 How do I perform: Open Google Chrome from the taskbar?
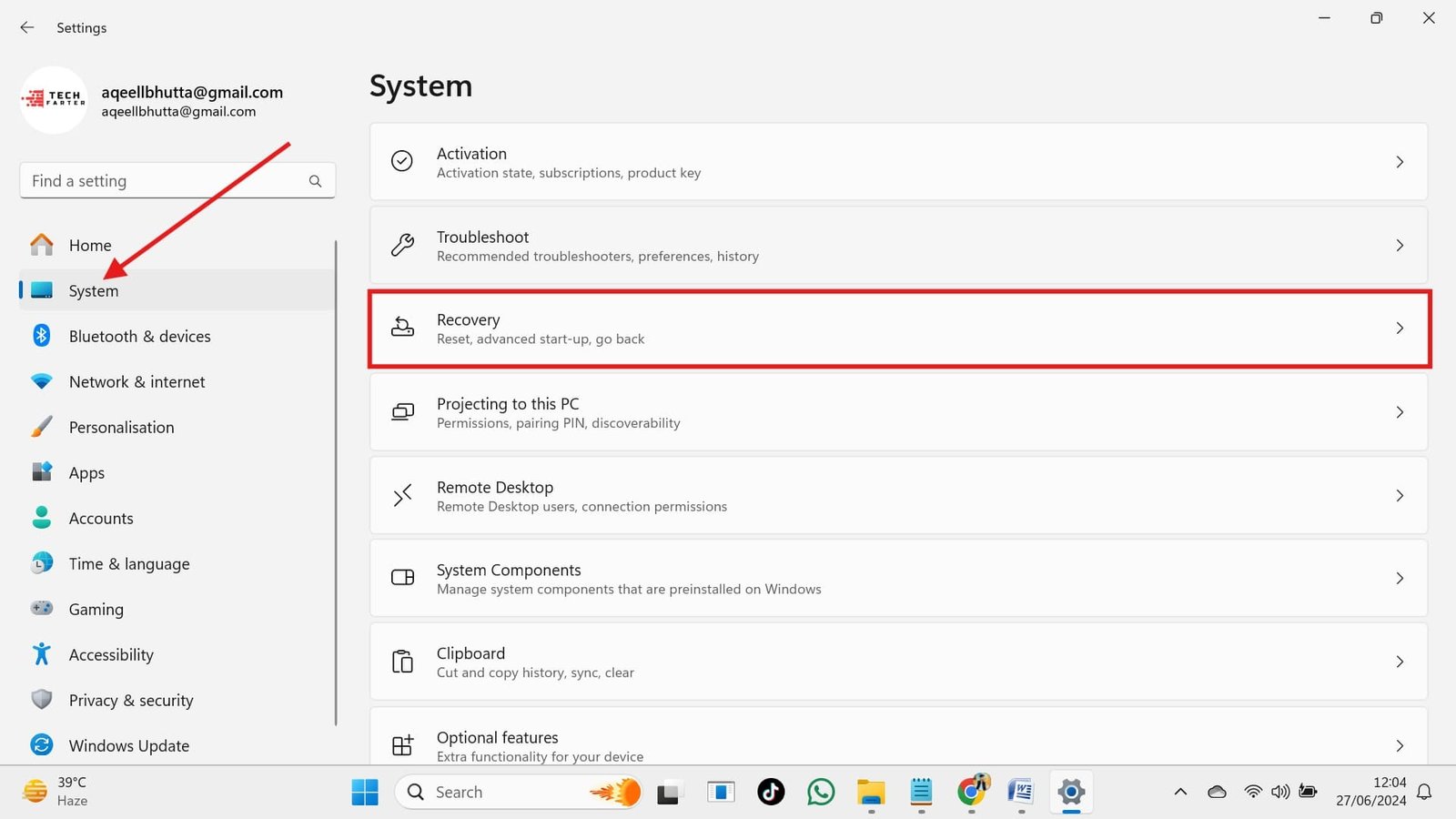point(971,792)
